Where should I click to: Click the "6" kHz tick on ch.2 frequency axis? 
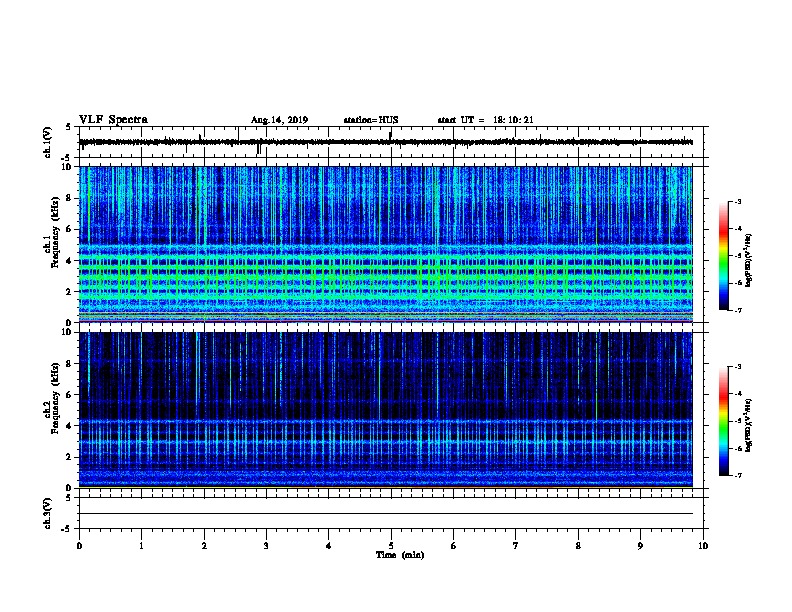pos(69,394)
